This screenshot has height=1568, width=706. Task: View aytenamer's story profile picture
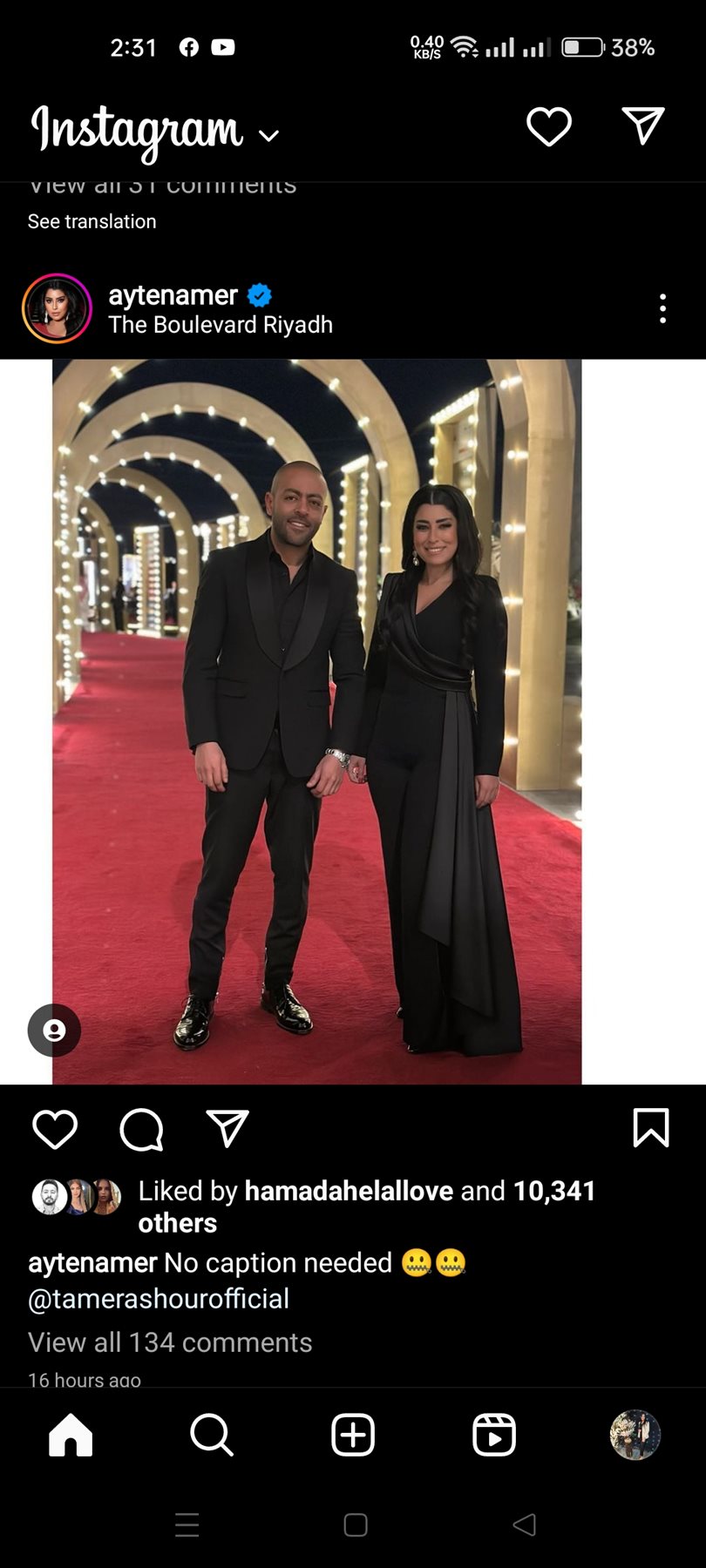(57, 308)
